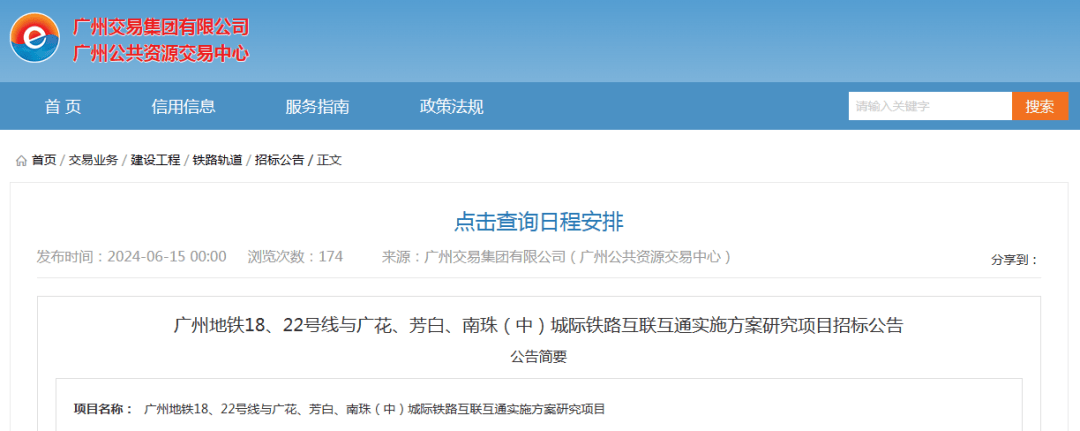Focus the 请输入关键字 search field
The image size is (1080, 431).
930,106
